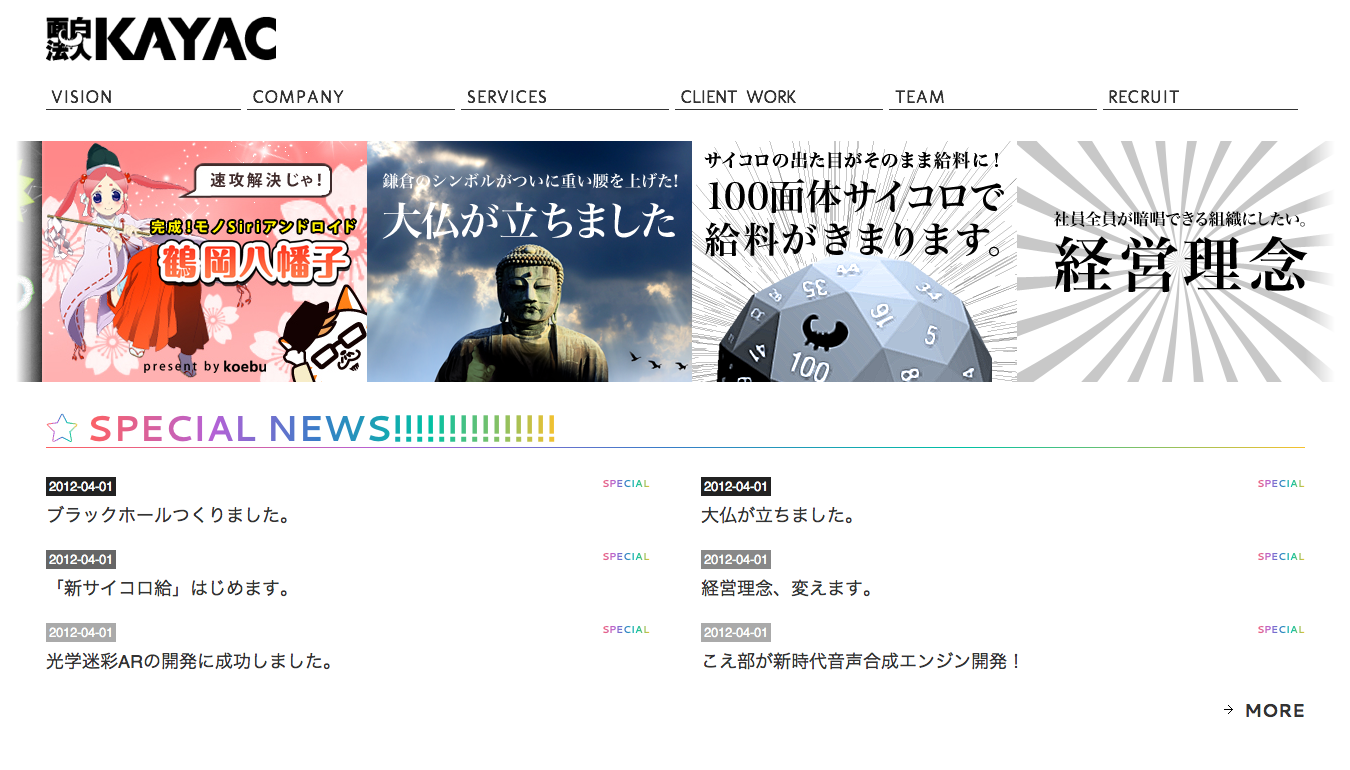Click the 2012-04-01 date above ブラックホールつくりました
The width and height of the screenshot is (1350, 770).
coord(81,487)
